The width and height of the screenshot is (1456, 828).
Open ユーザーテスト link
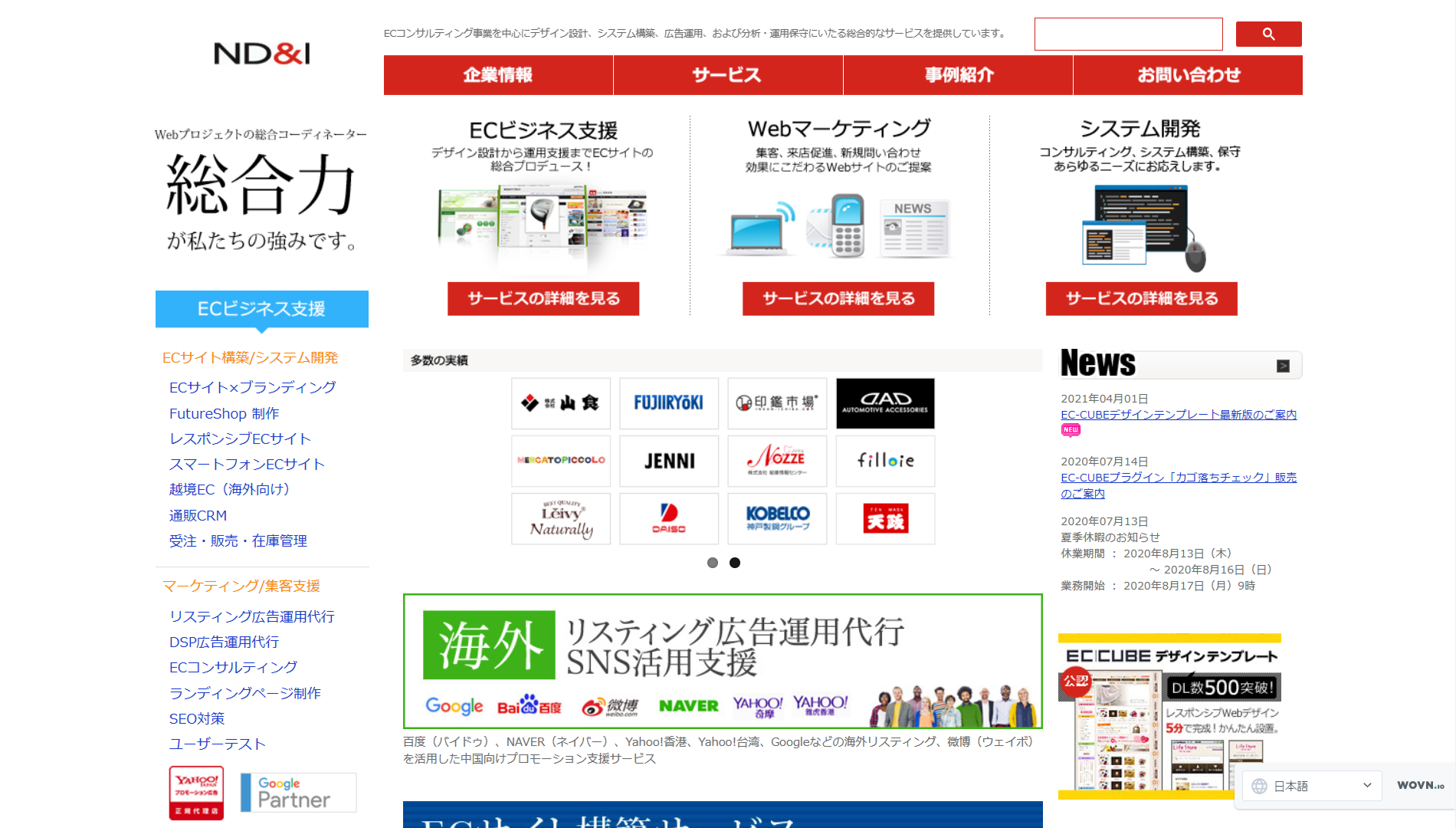pyautogui.click(x=218, y=744)
